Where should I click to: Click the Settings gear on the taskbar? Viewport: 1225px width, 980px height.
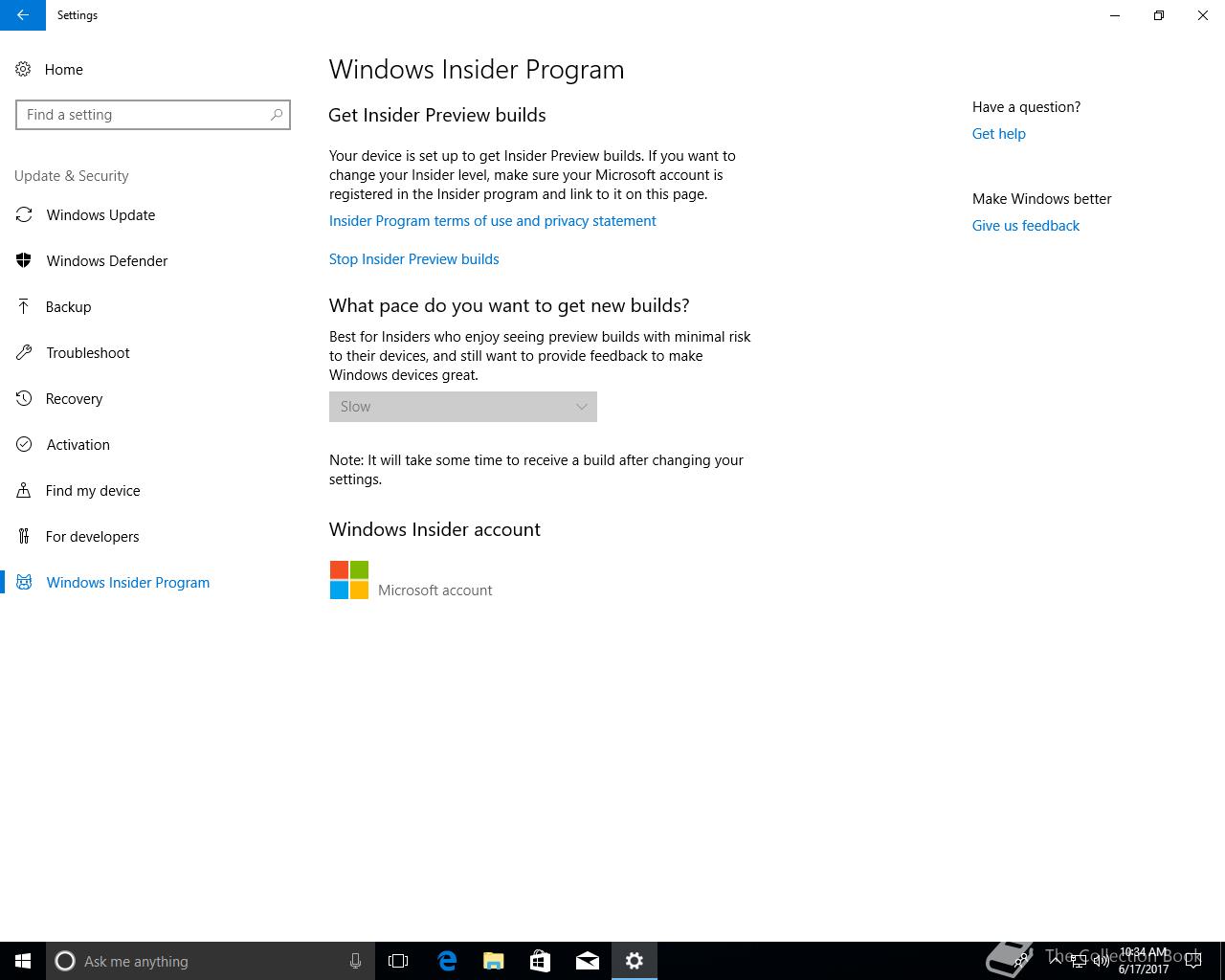coord(635,961)
